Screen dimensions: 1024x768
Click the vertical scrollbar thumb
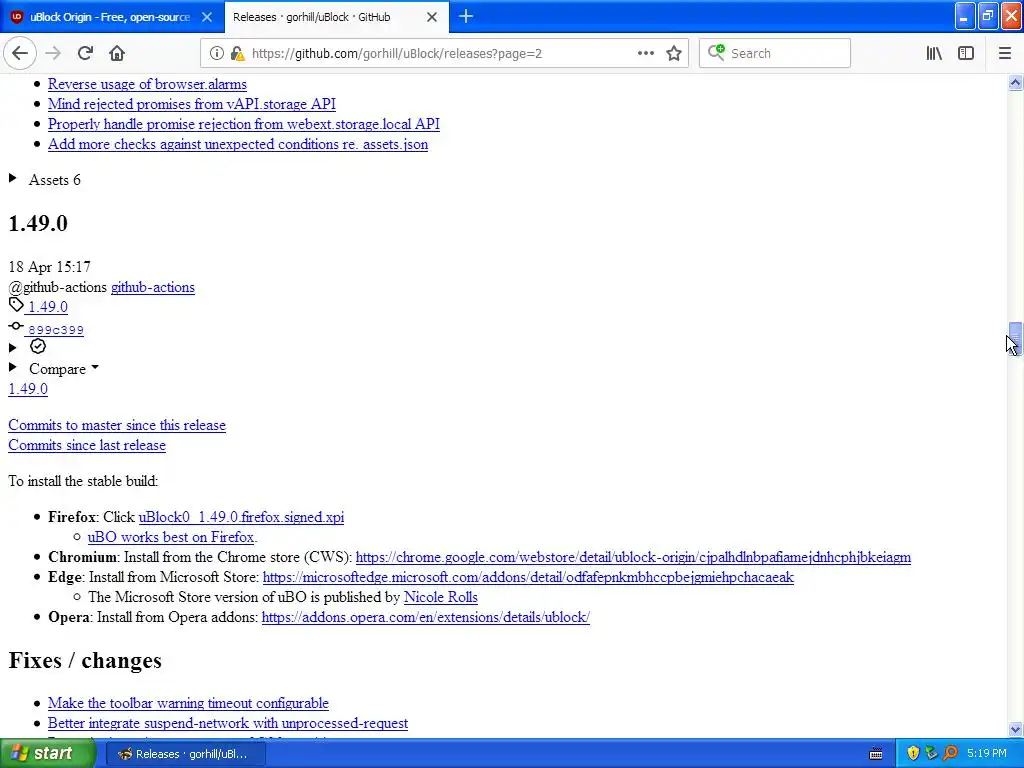(1015, 338)
